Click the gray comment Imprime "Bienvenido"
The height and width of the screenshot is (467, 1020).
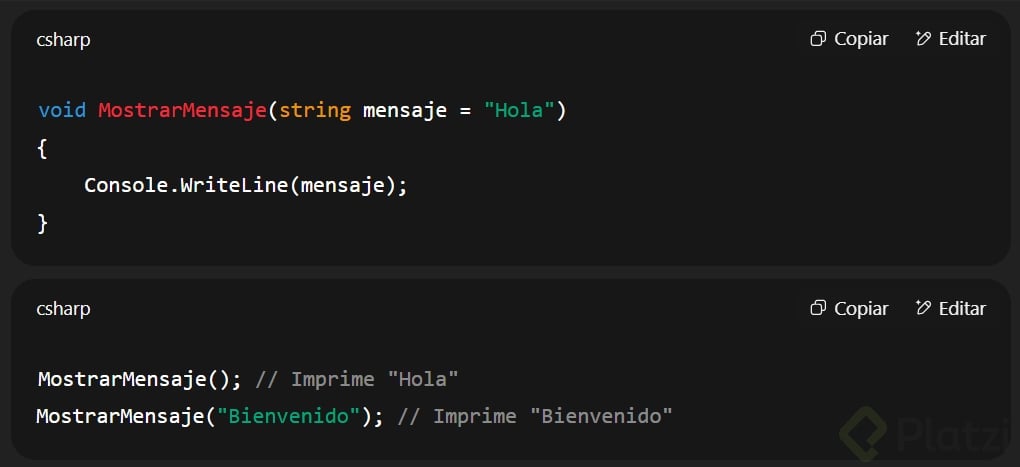pyautogui.click(x=535, y=416)
